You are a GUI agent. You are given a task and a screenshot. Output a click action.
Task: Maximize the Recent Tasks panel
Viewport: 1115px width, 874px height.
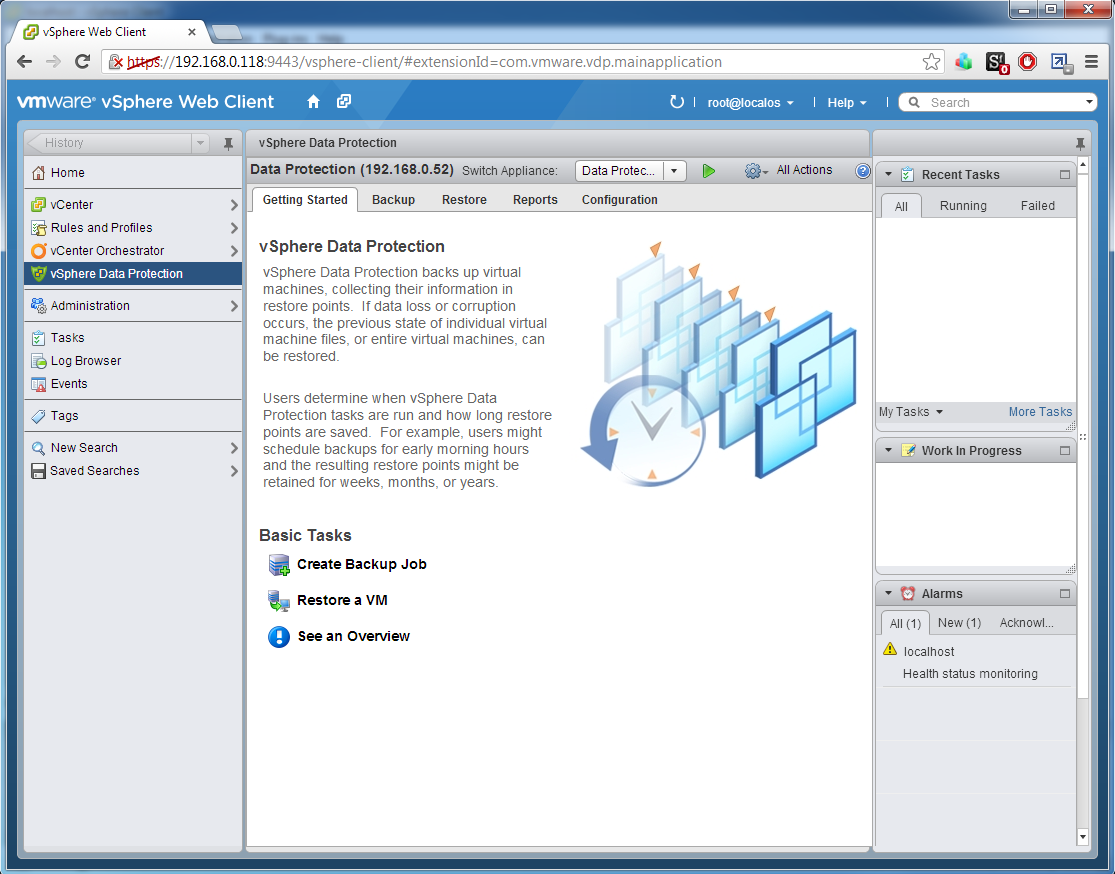(1065, 174)
